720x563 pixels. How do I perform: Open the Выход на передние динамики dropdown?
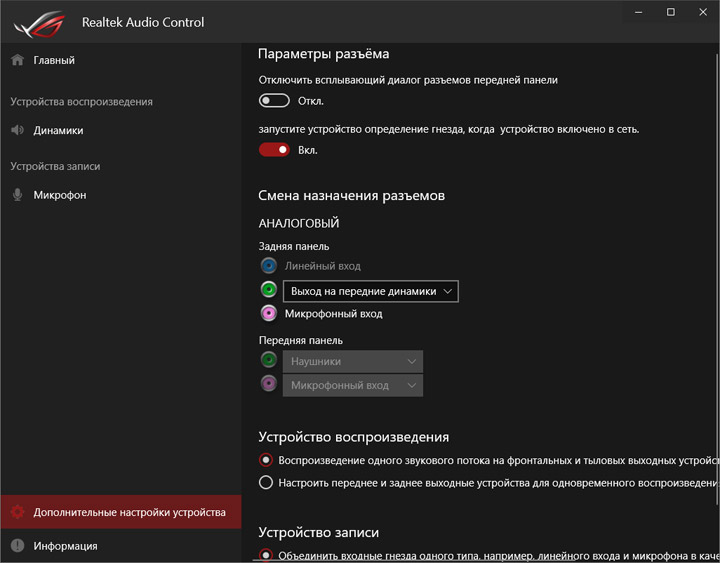[x=371, y=291]
